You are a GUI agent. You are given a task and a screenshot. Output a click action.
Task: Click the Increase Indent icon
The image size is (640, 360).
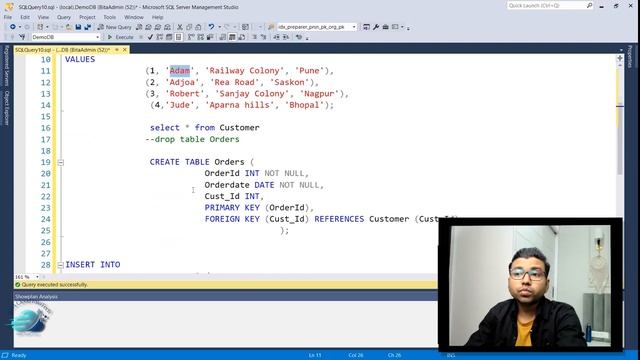286,37
